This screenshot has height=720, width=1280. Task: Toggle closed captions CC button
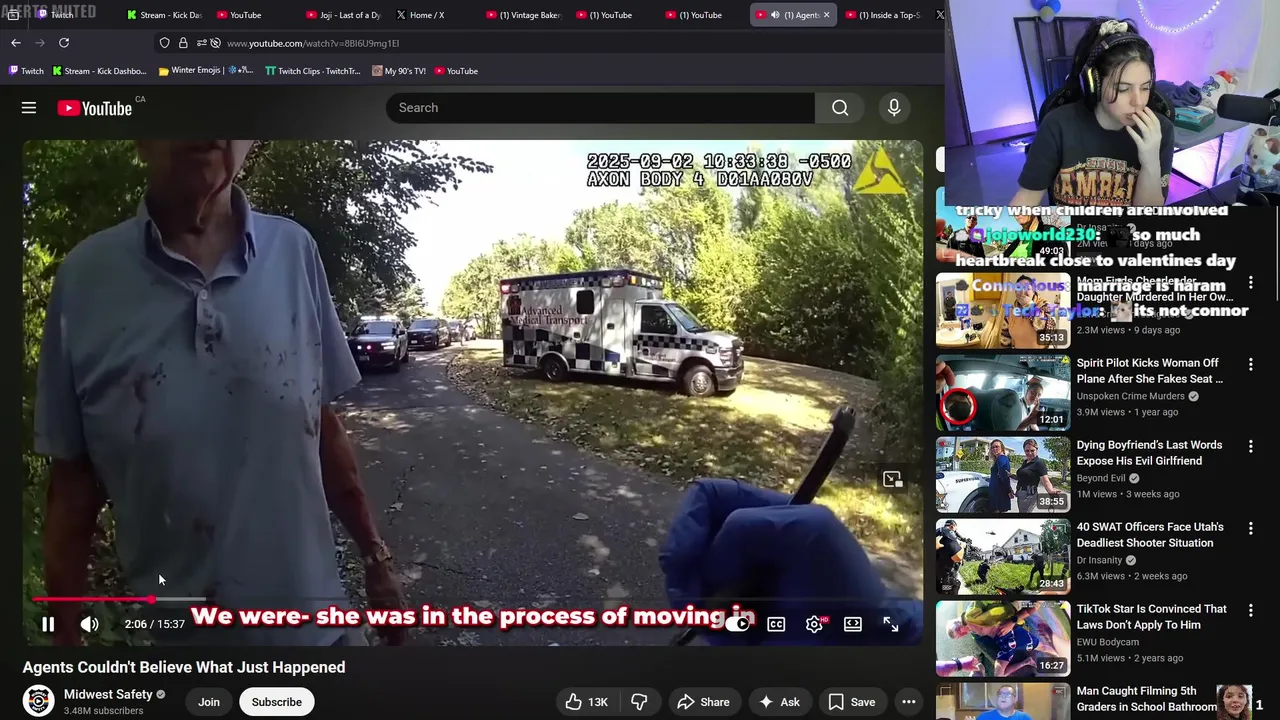[x=776, y=624]
